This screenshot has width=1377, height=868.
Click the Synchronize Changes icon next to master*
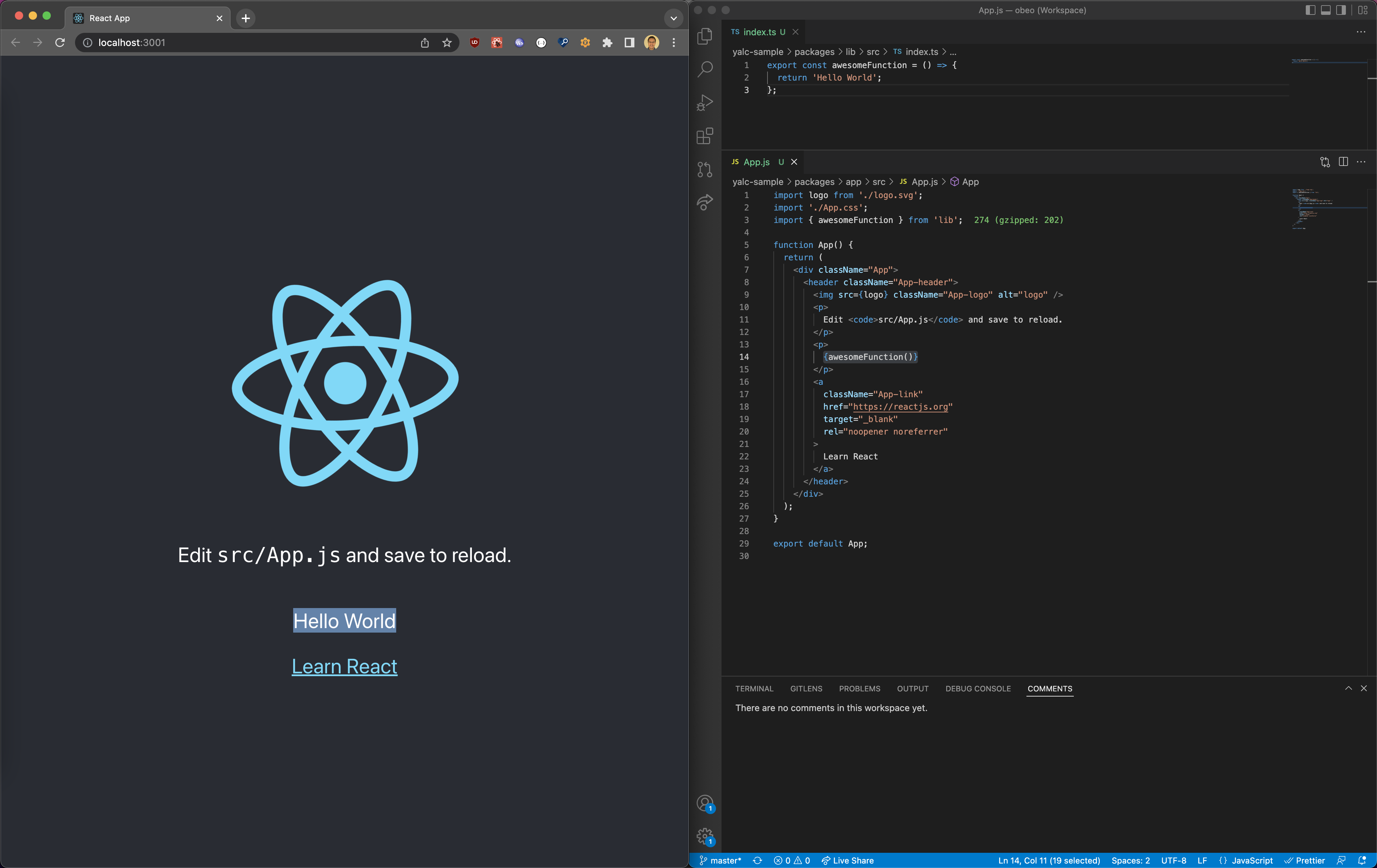click(757, 860)
